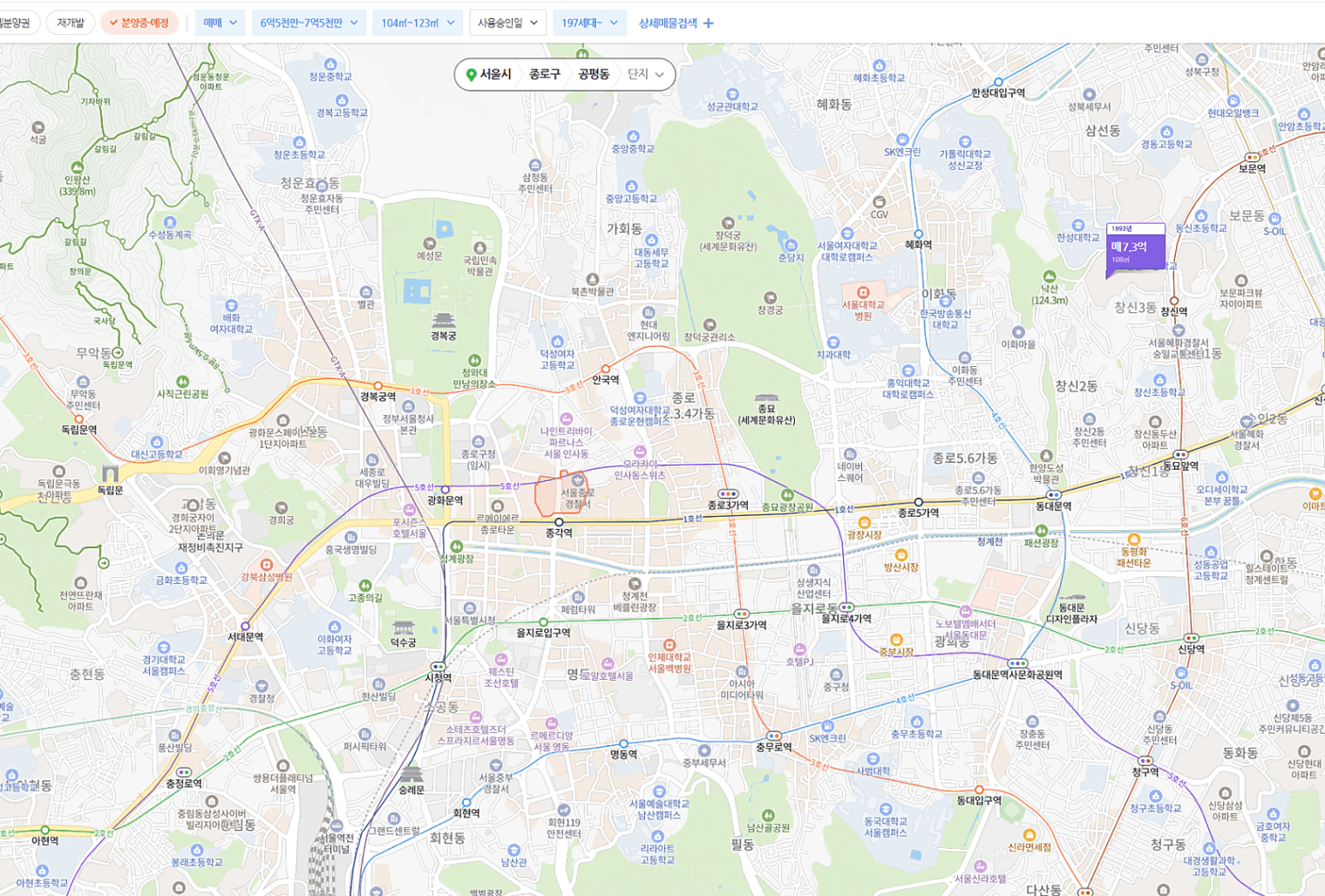Click the 충정로역 station marker
The height and width of the screenshot is (896, 1325).
[183, 772]
